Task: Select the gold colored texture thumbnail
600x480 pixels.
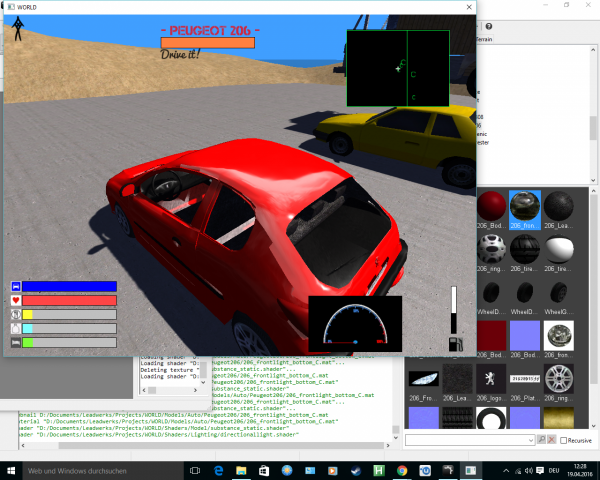Action: coord(558,418)
